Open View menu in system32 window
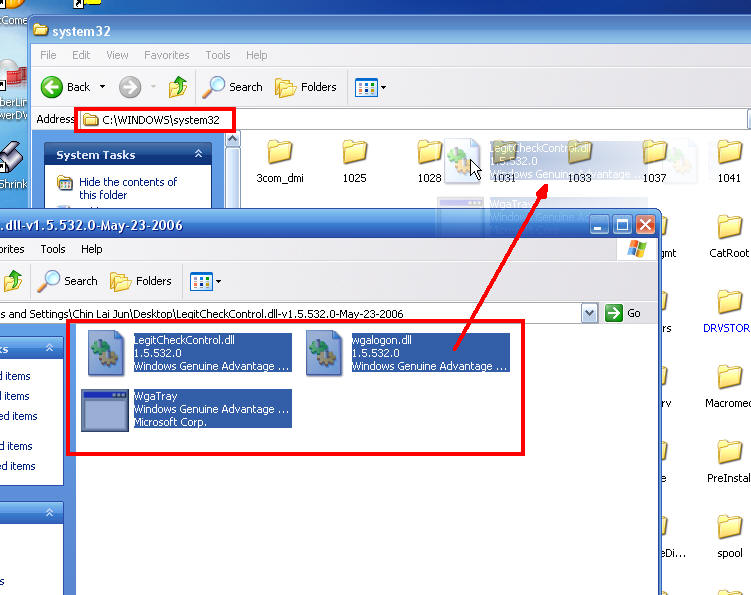 click(117, 55)
